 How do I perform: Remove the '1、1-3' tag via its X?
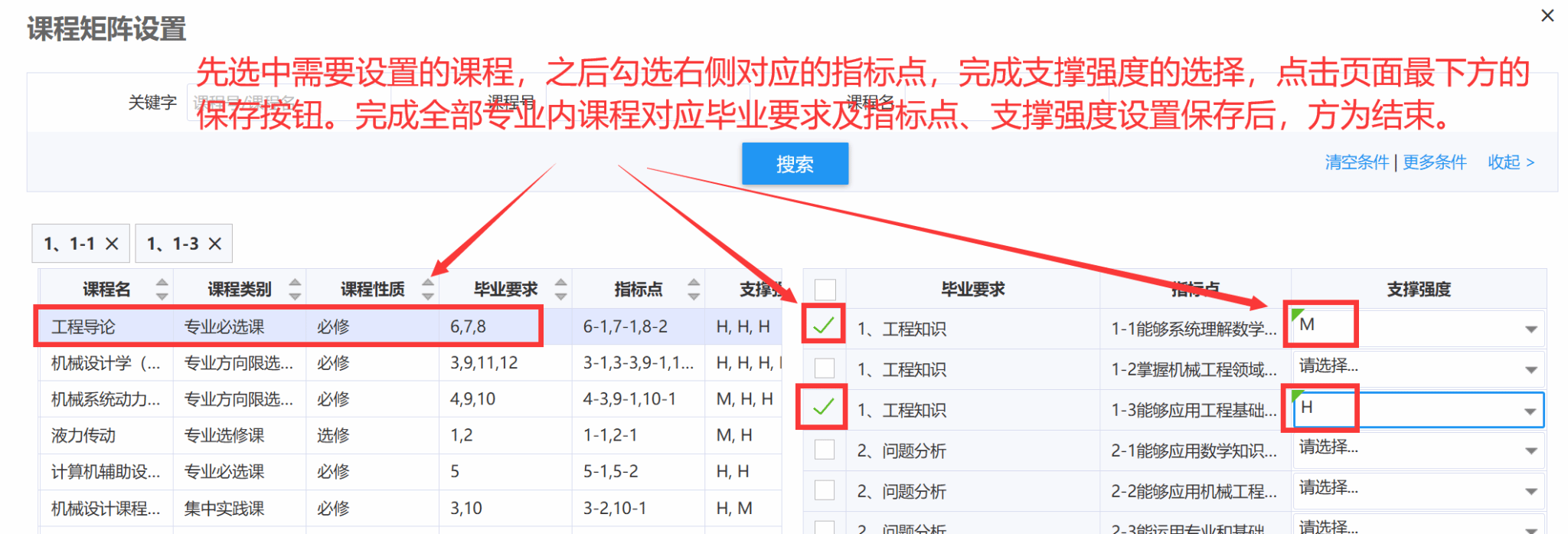pyautogui.click(x=215, y=244)
